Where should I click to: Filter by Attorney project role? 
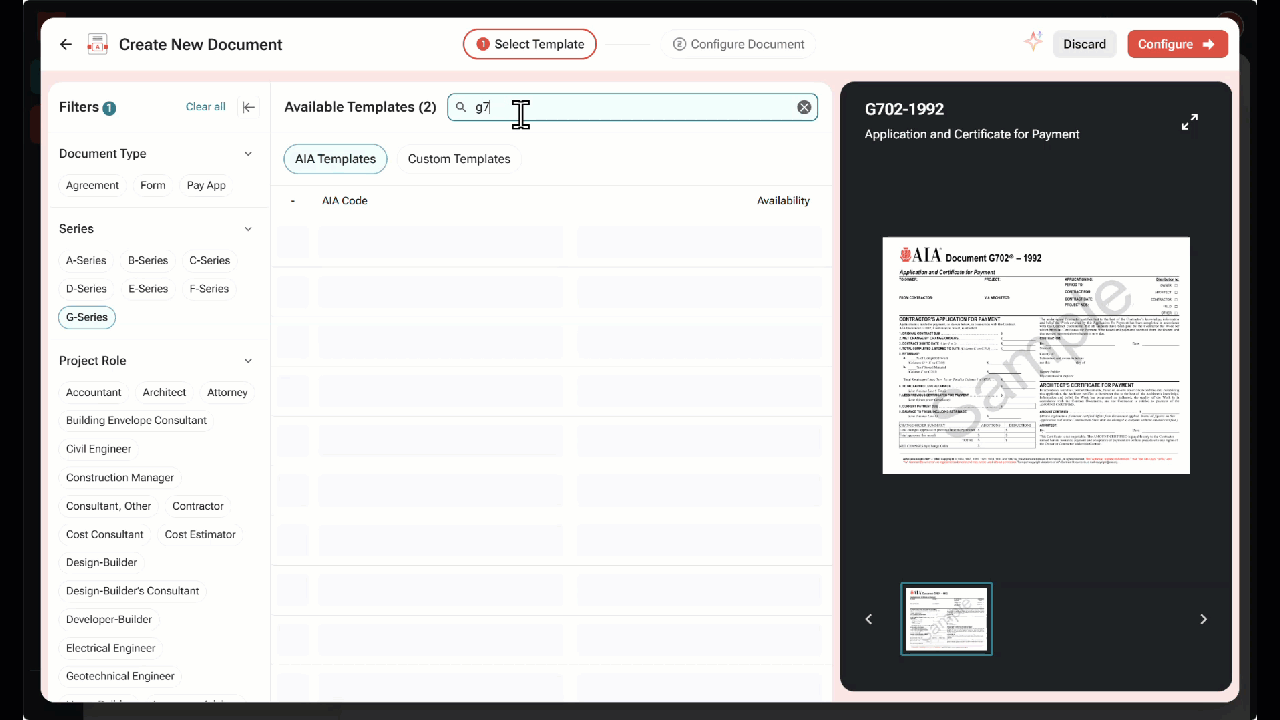[227, 392]
